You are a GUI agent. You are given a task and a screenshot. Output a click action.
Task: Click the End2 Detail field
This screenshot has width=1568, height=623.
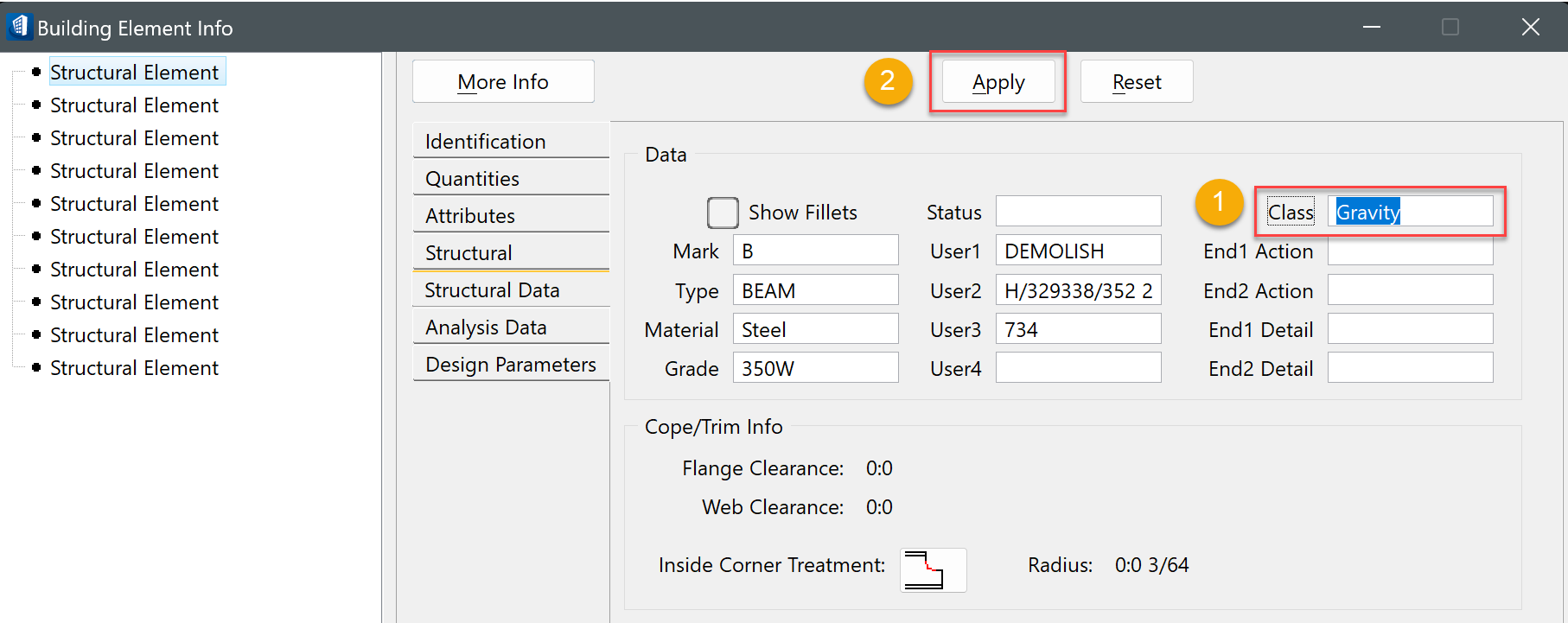pos(1410,368)
